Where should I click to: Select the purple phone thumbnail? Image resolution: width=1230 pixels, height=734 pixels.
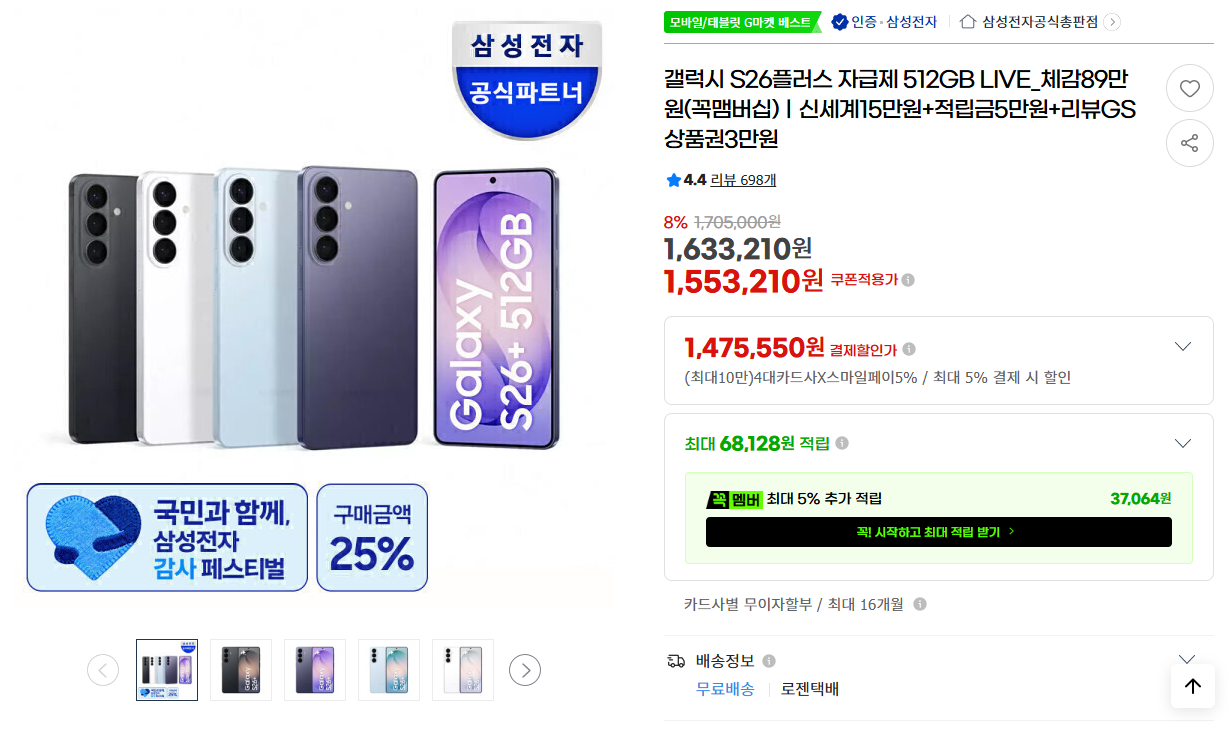[315, 670]
